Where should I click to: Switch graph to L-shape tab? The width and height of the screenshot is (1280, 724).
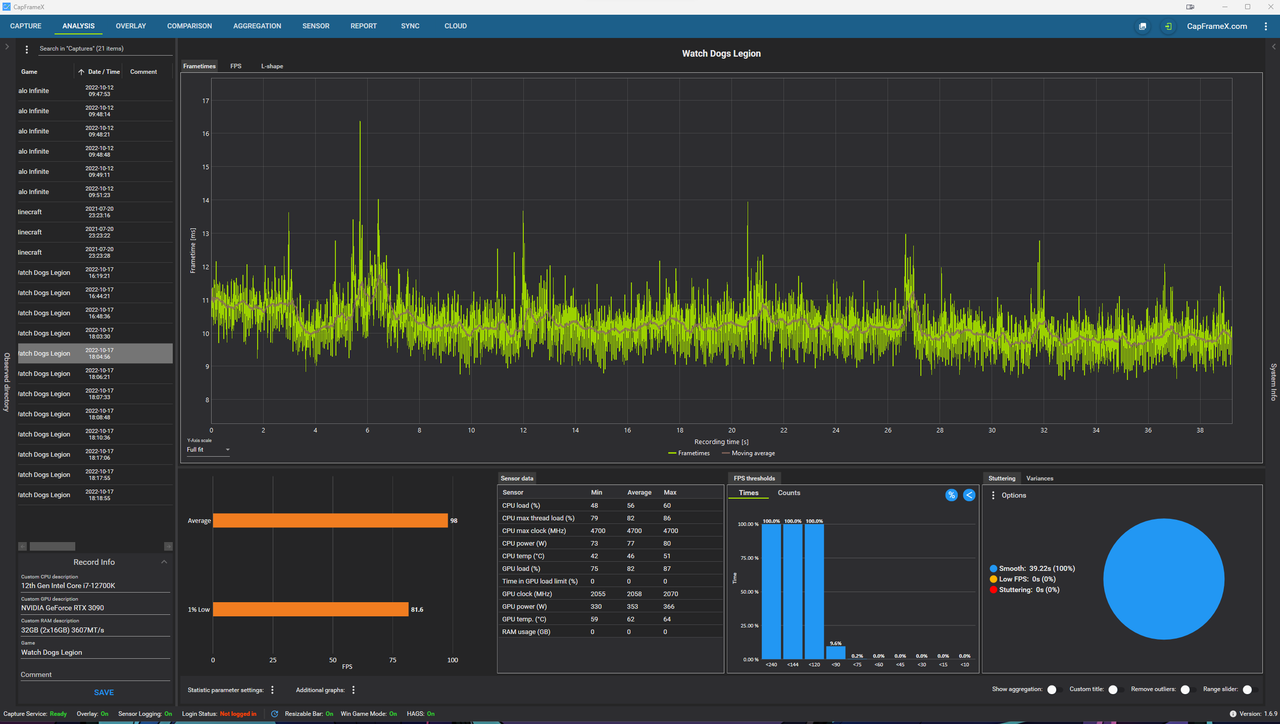pos(272,66)
